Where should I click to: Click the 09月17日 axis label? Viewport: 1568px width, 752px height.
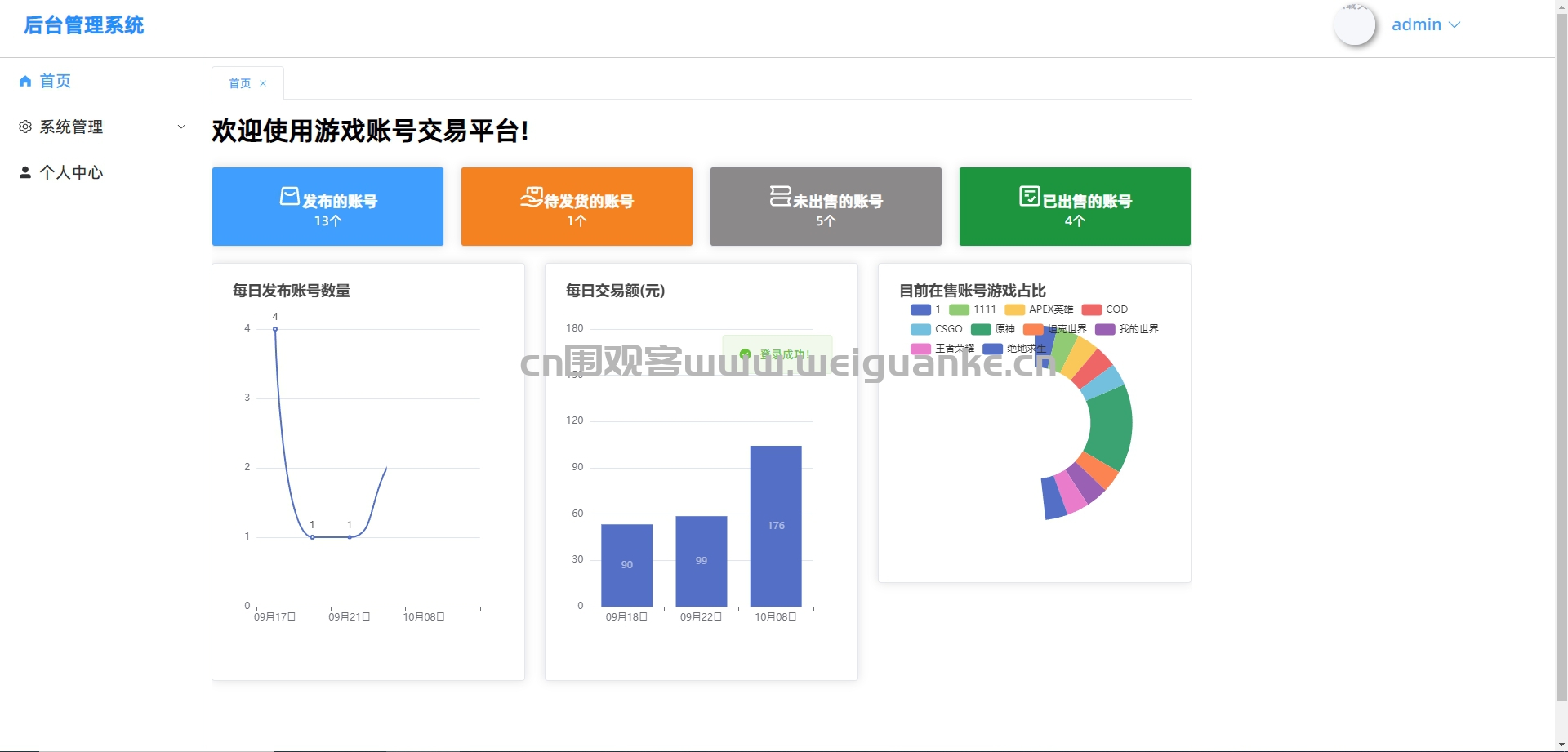coord(274,617)
